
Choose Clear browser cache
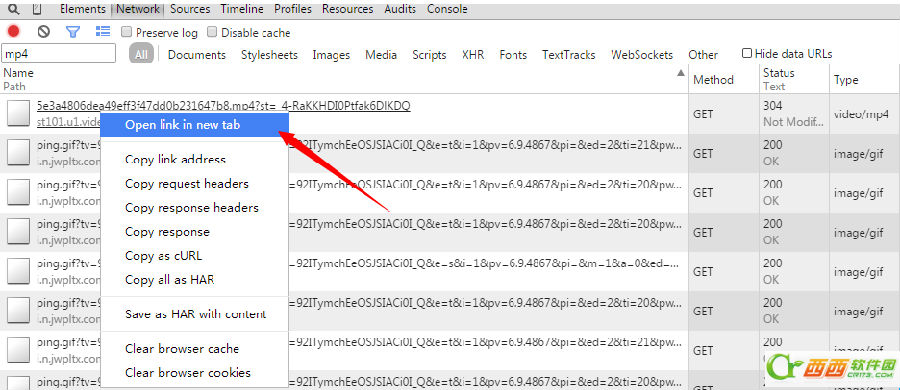pyautogui.click(x=194, y=349)
